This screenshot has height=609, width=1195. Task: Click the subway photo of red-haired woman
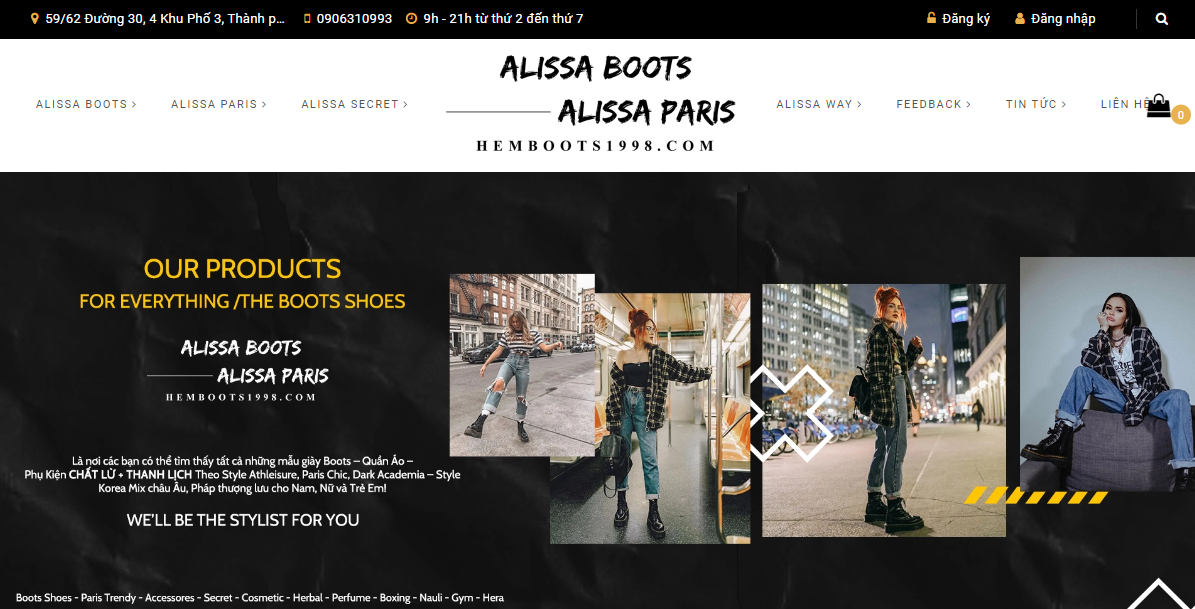[650, 418]
